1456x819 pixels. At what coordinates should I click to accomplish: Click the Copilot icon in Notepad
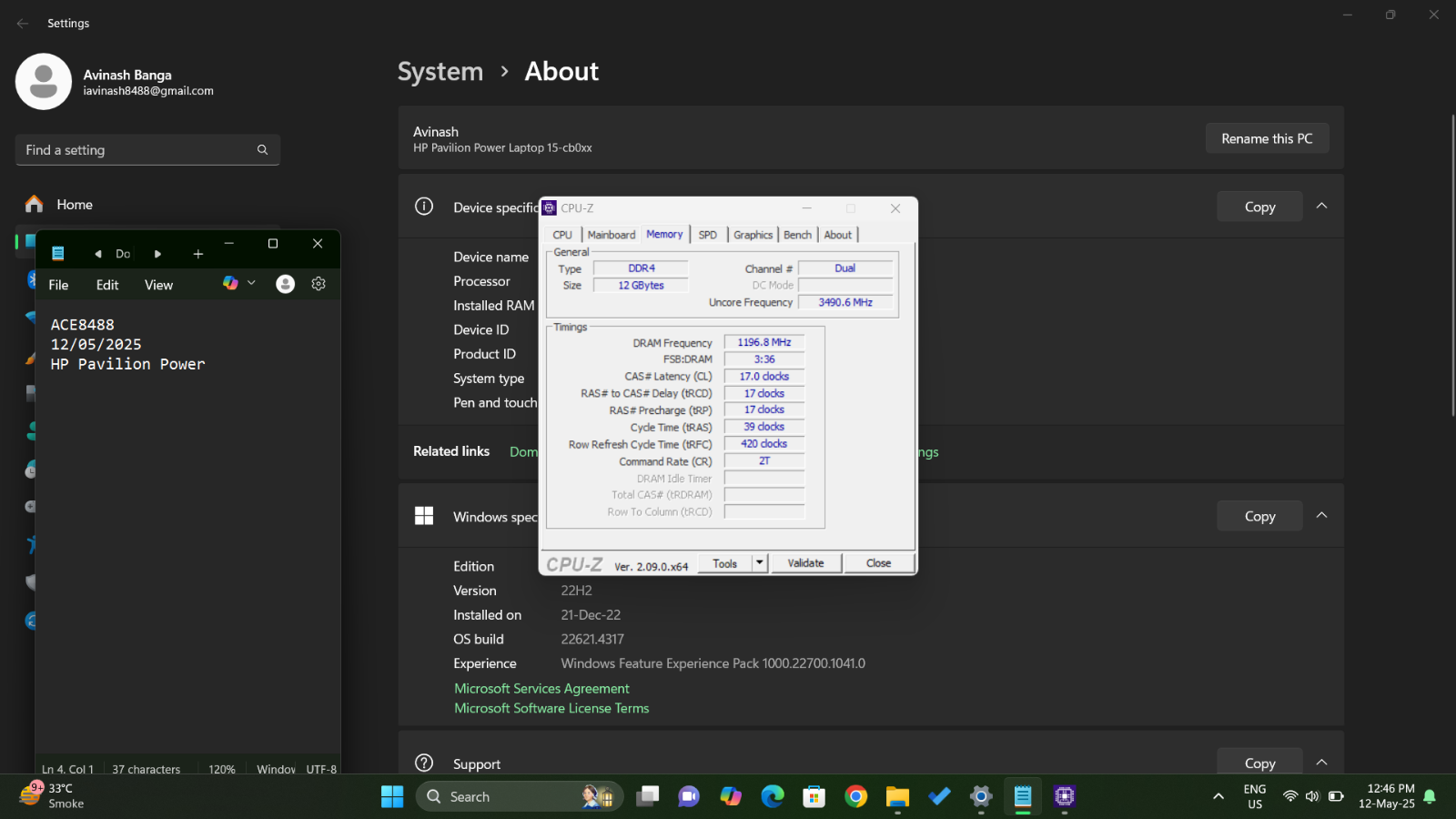coord(230,283)
